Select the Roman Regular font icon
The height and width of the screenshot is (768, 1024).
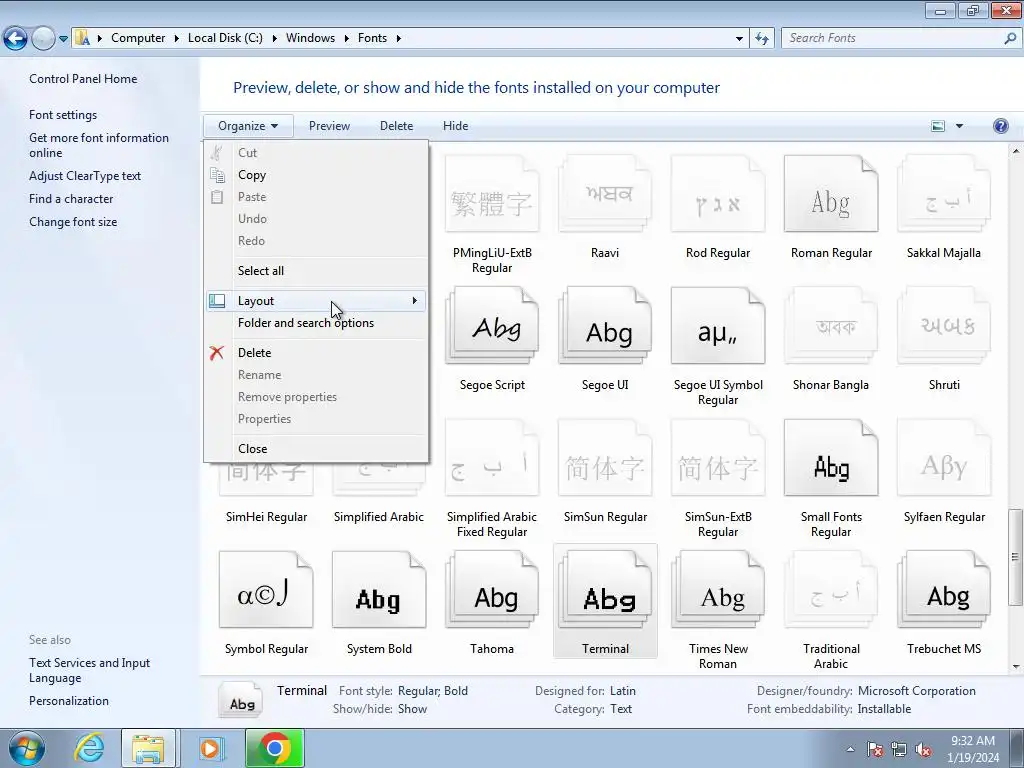pyautogui.click(x=831, y=195)
